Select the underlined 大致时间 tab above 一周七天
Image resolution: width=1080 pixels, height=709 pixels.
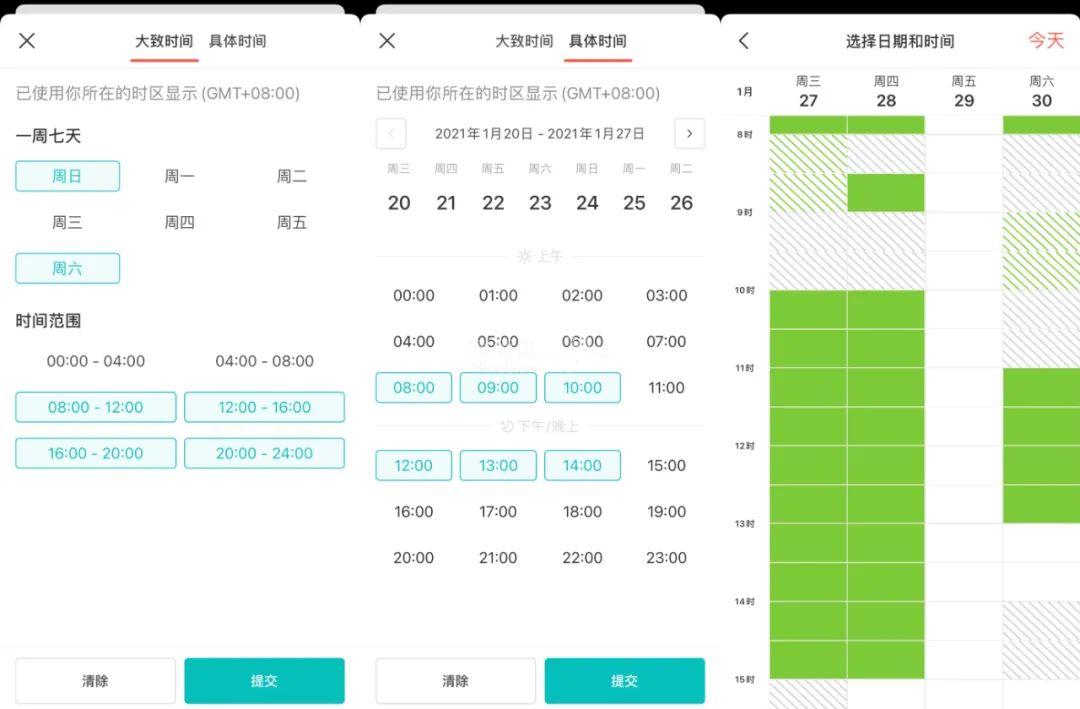click(164, 41)
